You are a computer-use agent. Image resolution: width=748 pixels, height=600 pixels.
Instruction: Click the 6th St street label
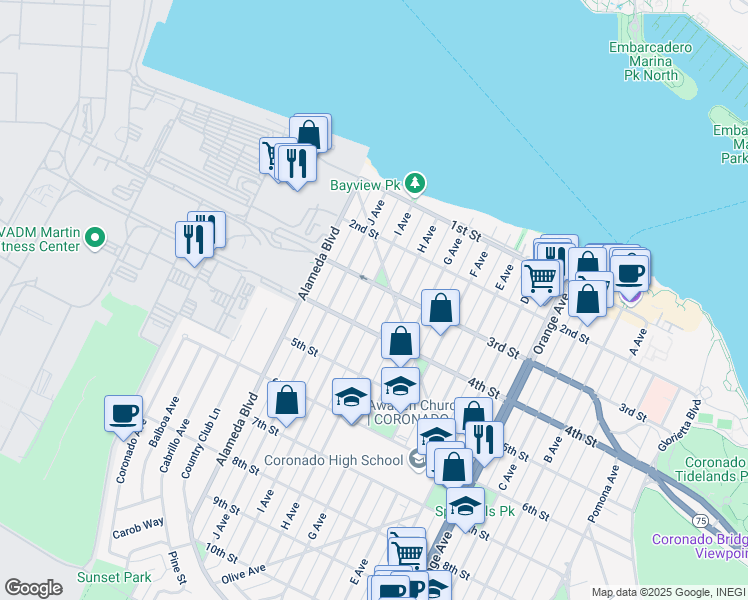(536, 512)
